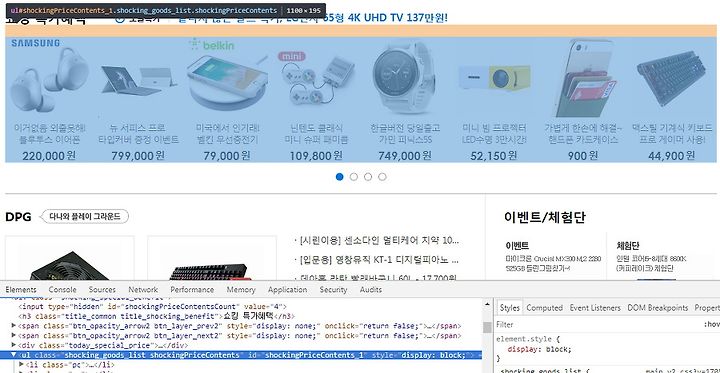
Task: Collapse the shocking_goods_list ul node
Action: tap(14, 355)
